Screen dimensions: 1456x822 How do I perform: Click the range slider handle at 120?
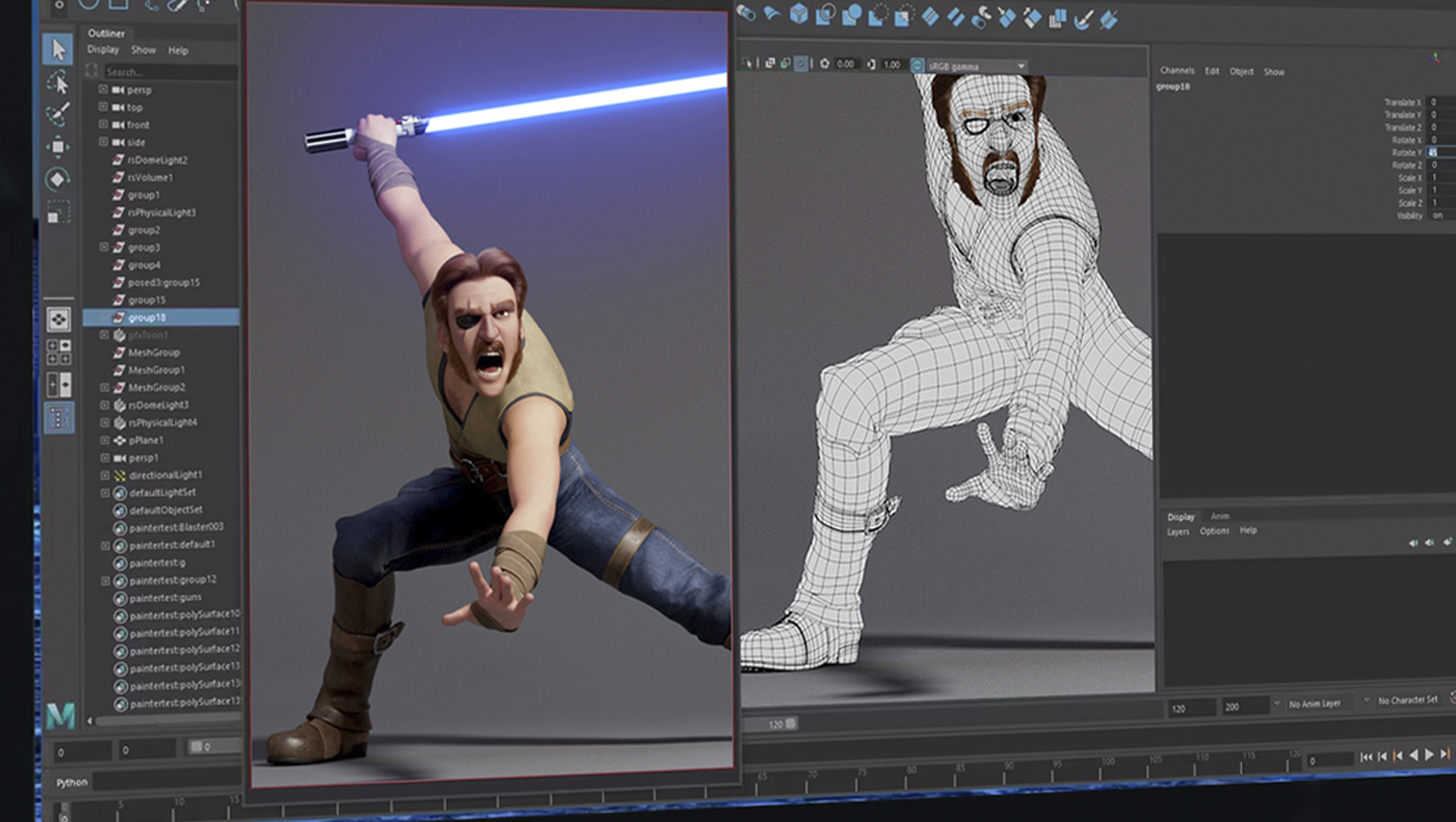pyautogui.click(x=791, y=724)
